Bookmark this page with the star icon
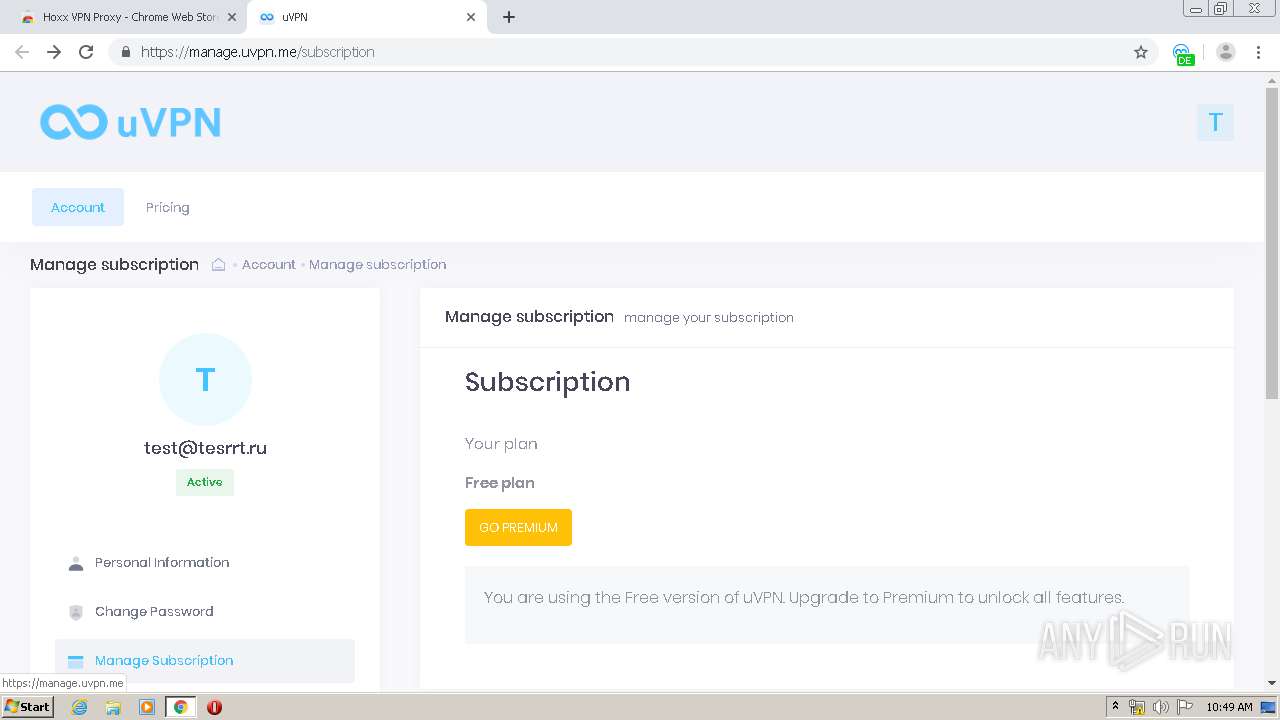Viewport: 1280px width, 720px height. 1141,52
